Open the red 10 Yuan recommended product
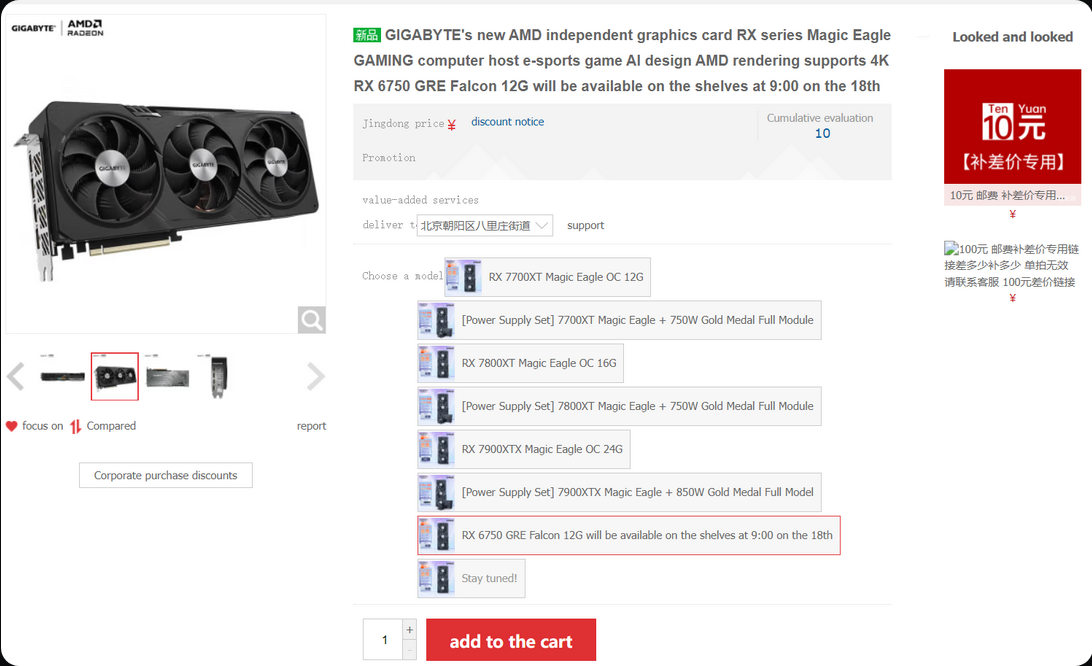Screen dimensions: 1092x666 pyautogui.click(x=1013, y=126)
